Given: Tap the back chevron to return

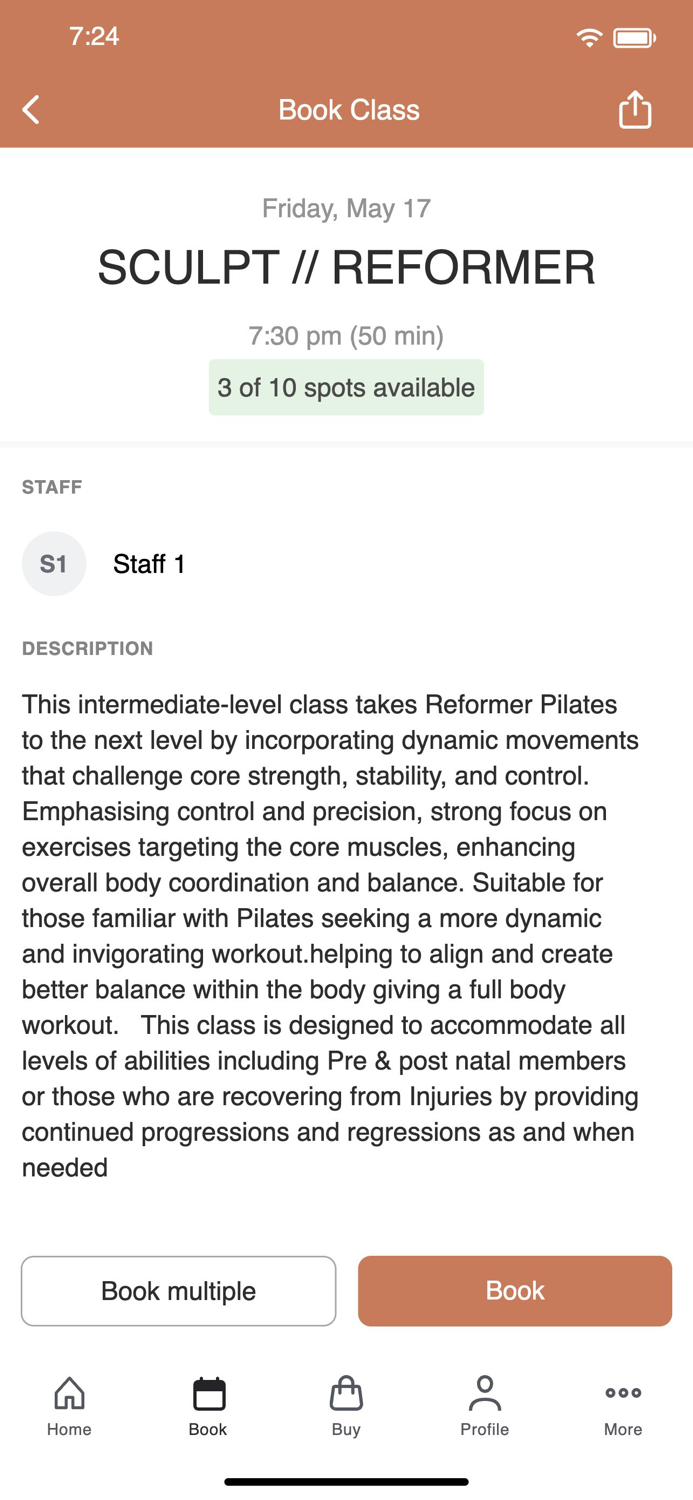Looking at the screenshot, I should (x=30, y=110).
